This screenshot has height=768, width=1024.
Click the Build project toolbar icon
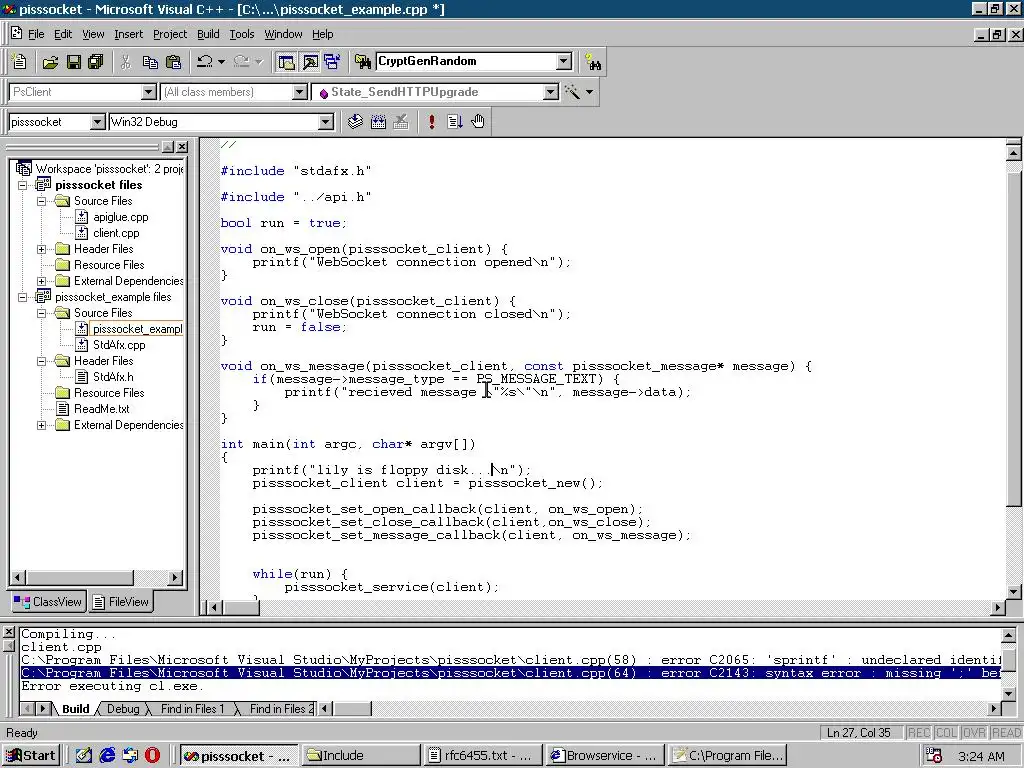[378, 121]
